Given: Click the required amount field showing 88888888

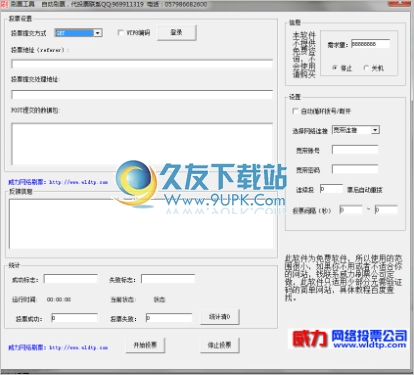Looking at the screenshot, I should 370,44.
